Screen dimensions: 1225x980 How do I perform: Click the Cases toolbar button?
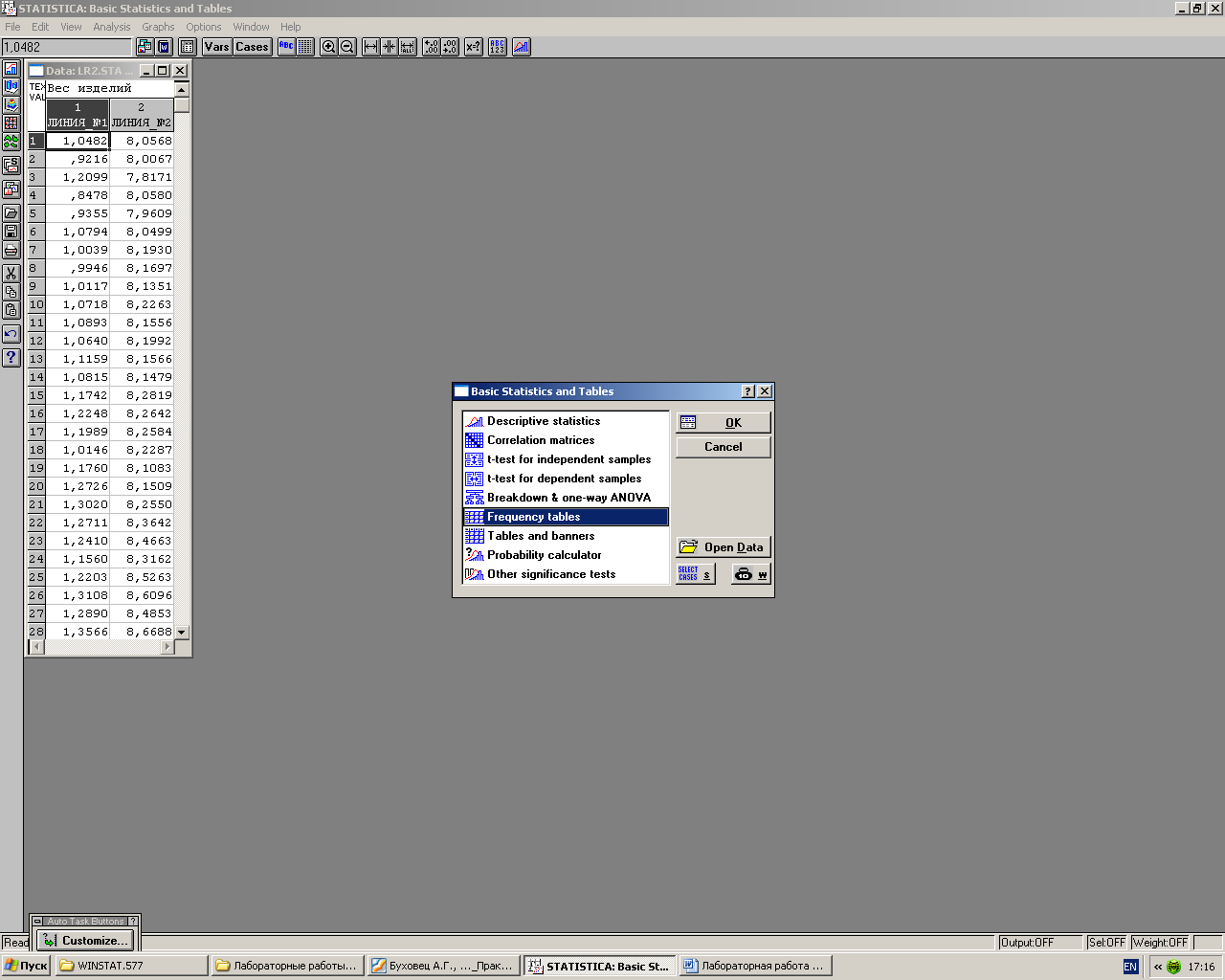pyautogui.click(x=252, y=47)
